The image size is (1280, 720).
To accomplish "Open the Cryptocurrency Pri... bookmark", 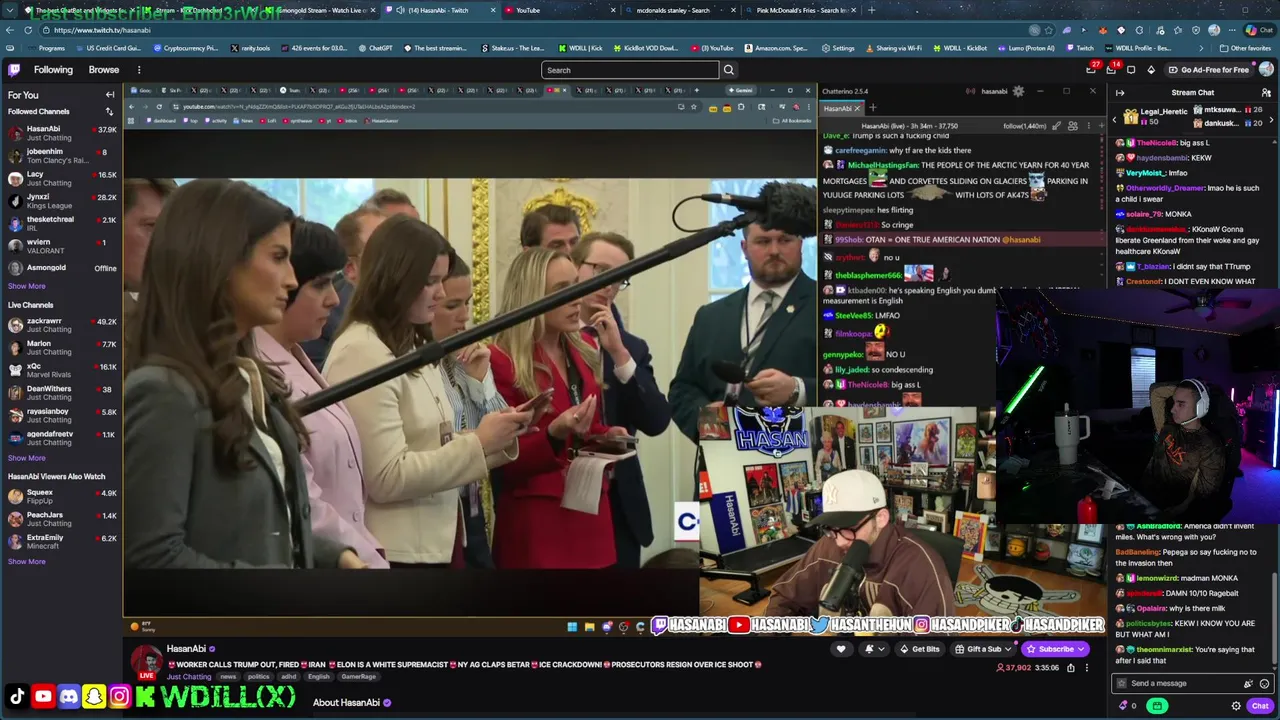I will tap(185, 48).
